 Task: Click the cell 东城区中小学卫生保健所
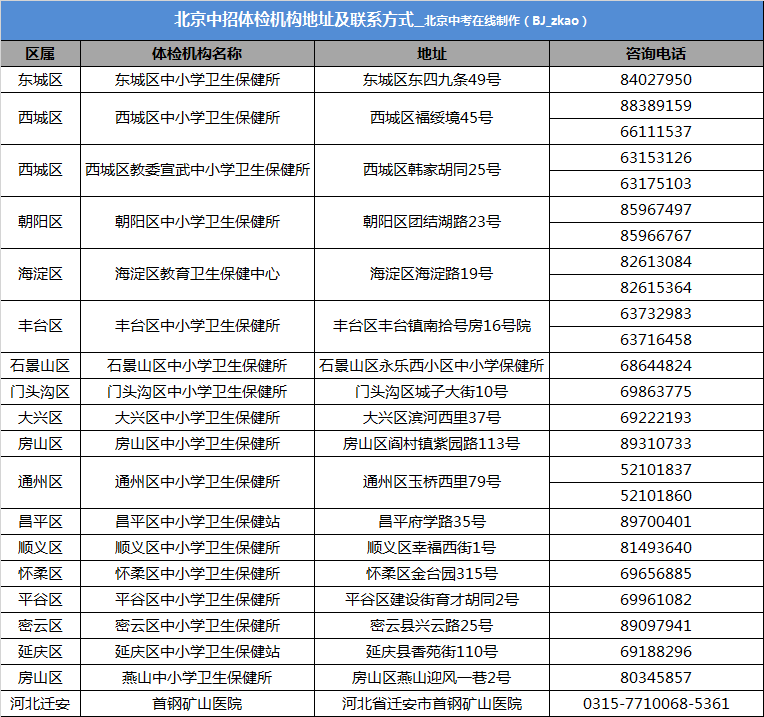[x=197, y=80]
